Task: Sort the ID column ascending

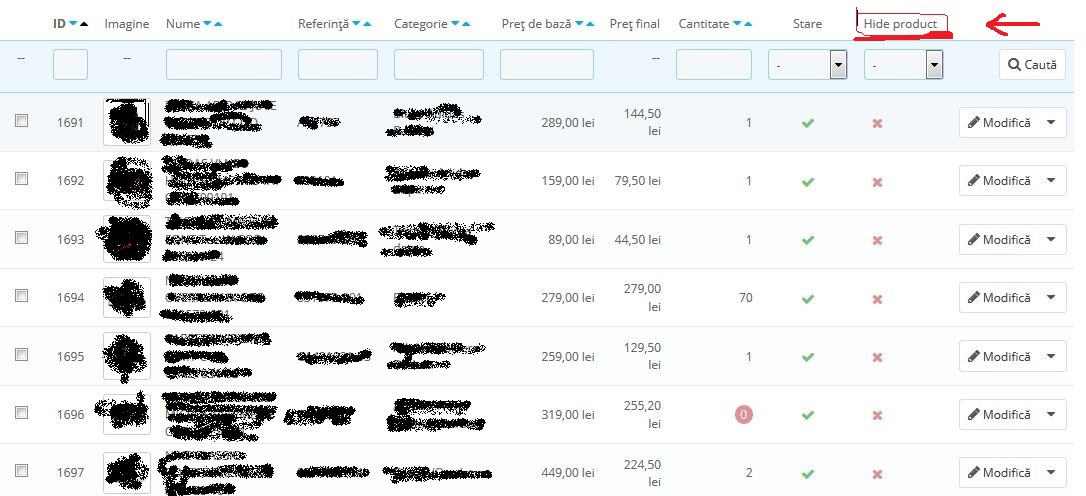Action: [84, 24]
